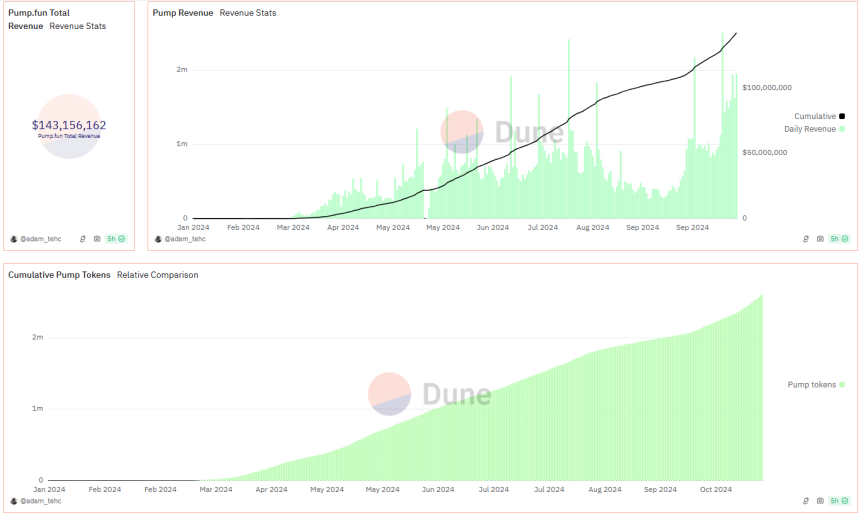Click link icon in Pump.fun Total Revenue panel
The height and width of the screenshot is (514, 860).
(x=83, y=239)
